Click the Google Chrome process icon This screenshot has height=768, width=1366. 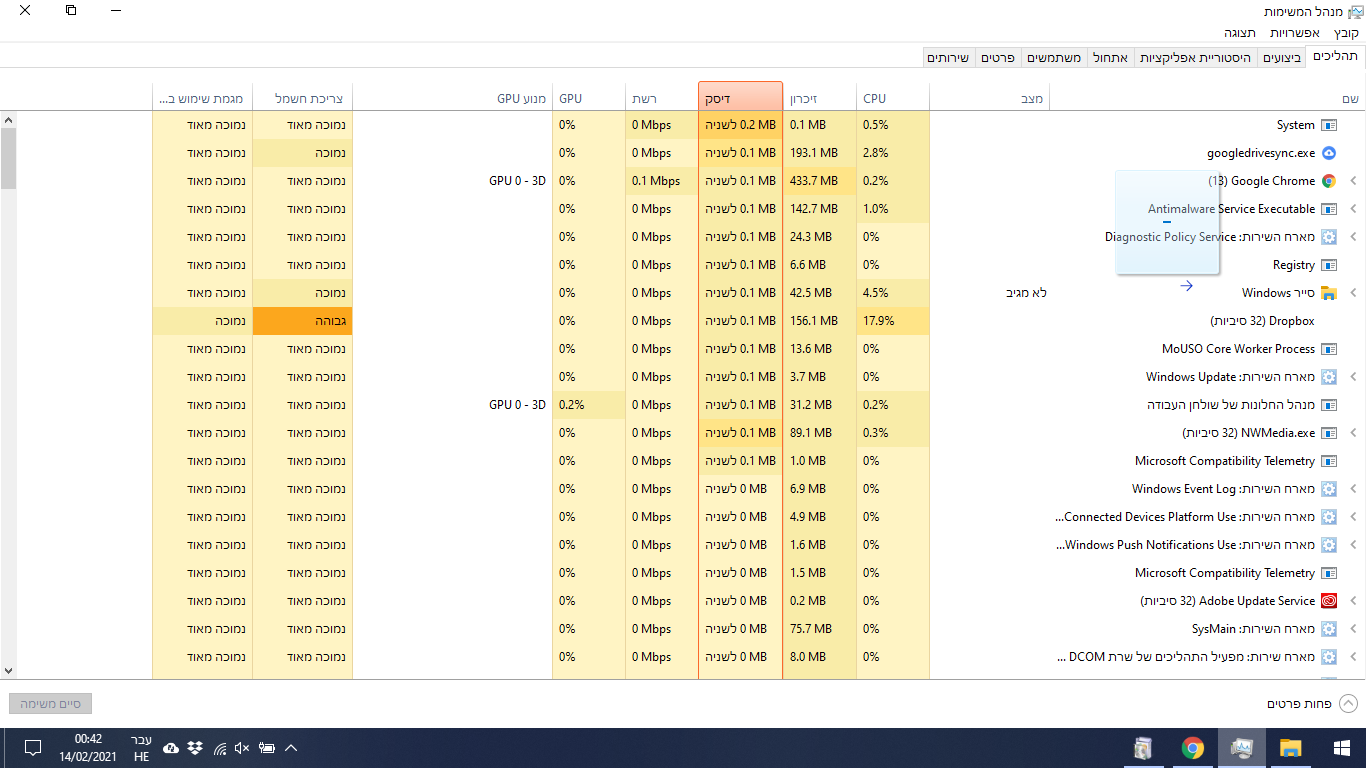coord(1328,181)
